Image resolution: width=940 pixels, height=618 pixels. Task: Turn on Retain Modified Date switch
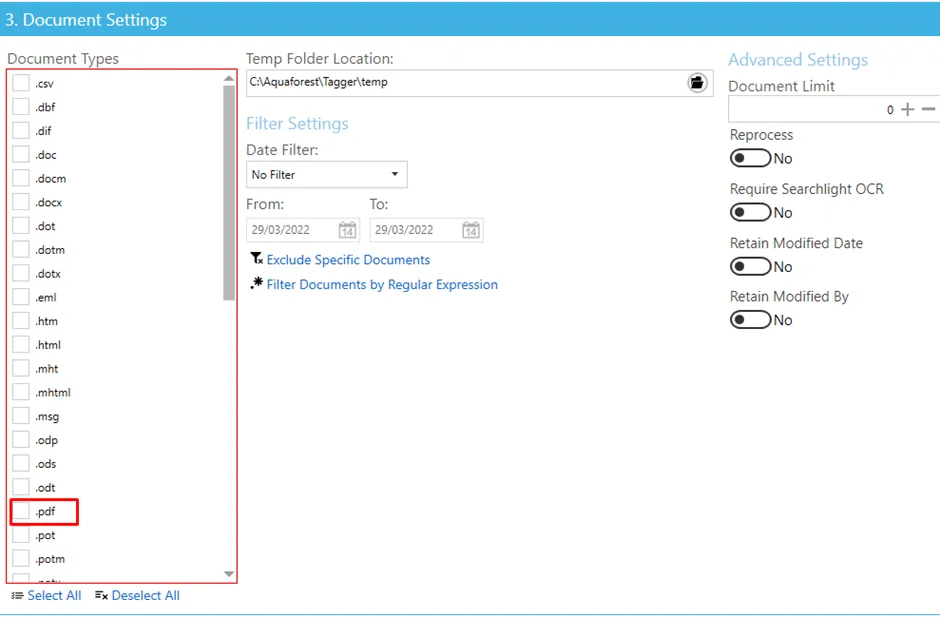[x=750, y=266]
